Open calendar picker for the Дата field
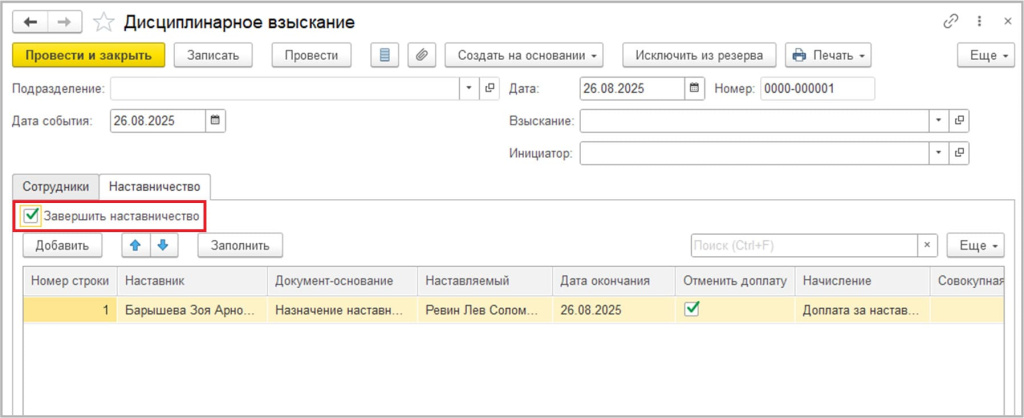 tap(694, 88)
